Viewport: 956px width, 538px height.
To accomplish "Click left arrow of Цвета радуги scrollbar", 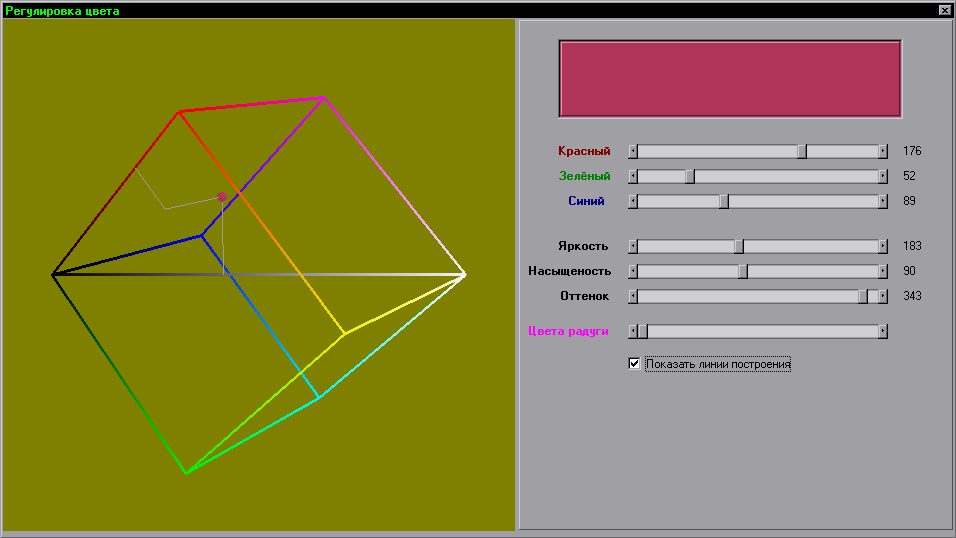I will click(x=632, y=331).
